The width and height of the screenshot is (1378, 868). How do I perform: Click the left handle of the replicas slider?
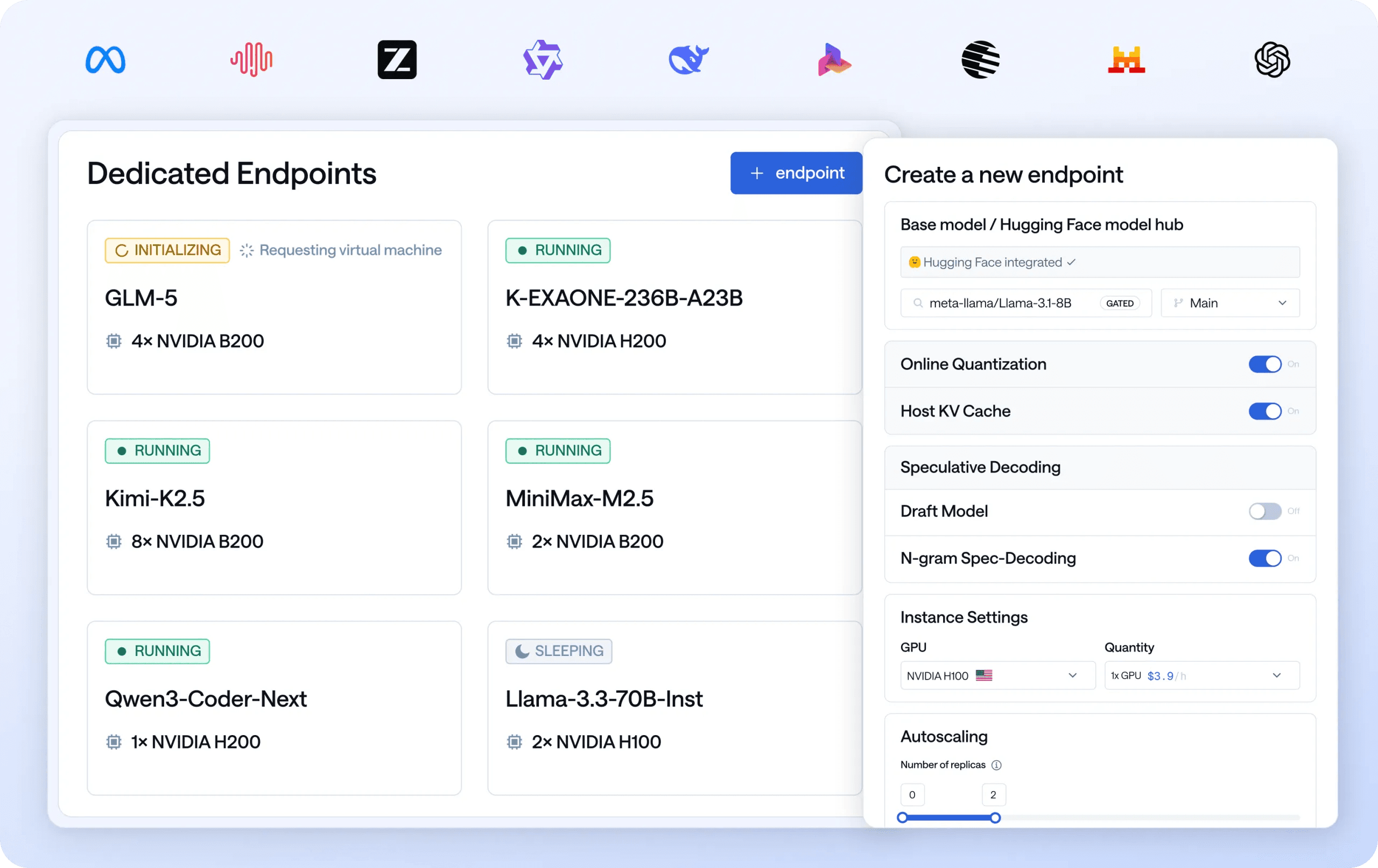903,817
